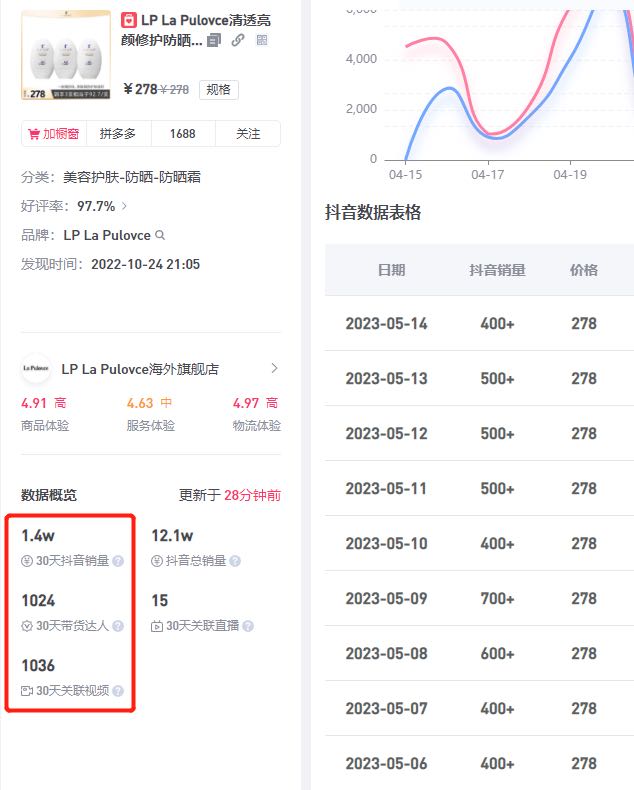The height and width of the screenshot is (790, 634).
Task: Expand the 好评率 97.7% chevron
Action: pyautogui.click(x=124, y=206)
